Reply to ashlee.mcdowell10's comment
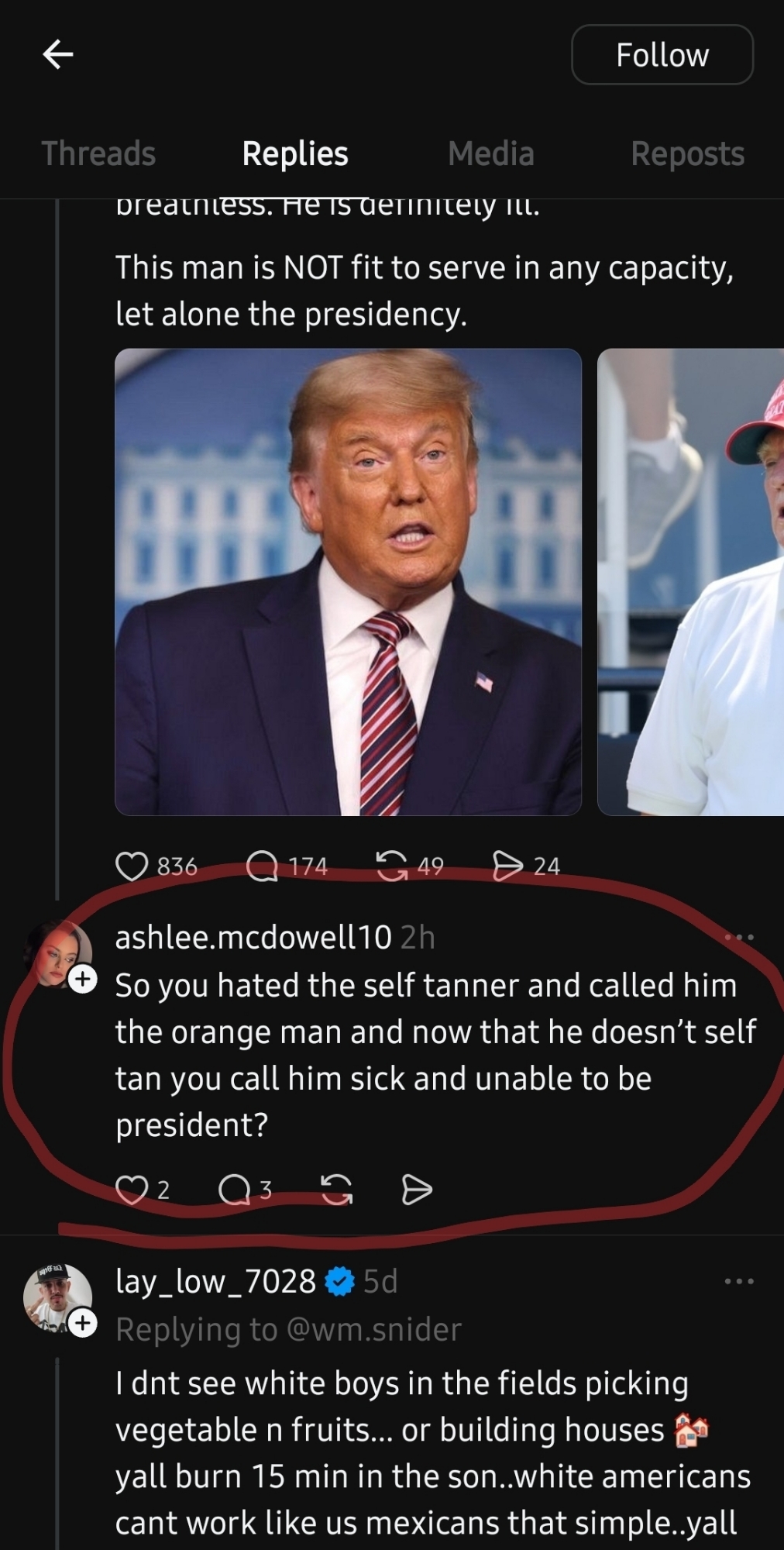The width and height of the screenshot is (784, 1550). [234, 1190]
